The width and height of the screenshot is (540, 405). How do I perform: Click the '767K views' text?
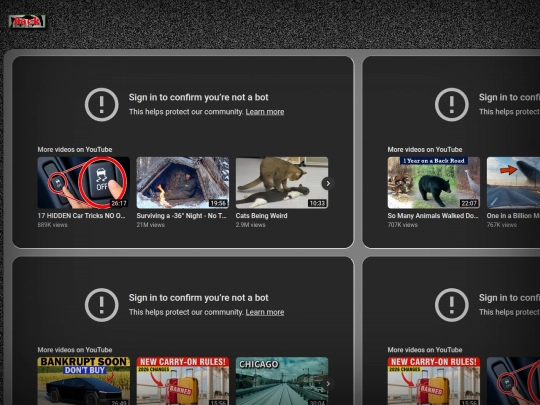click(x=502, y=225)
